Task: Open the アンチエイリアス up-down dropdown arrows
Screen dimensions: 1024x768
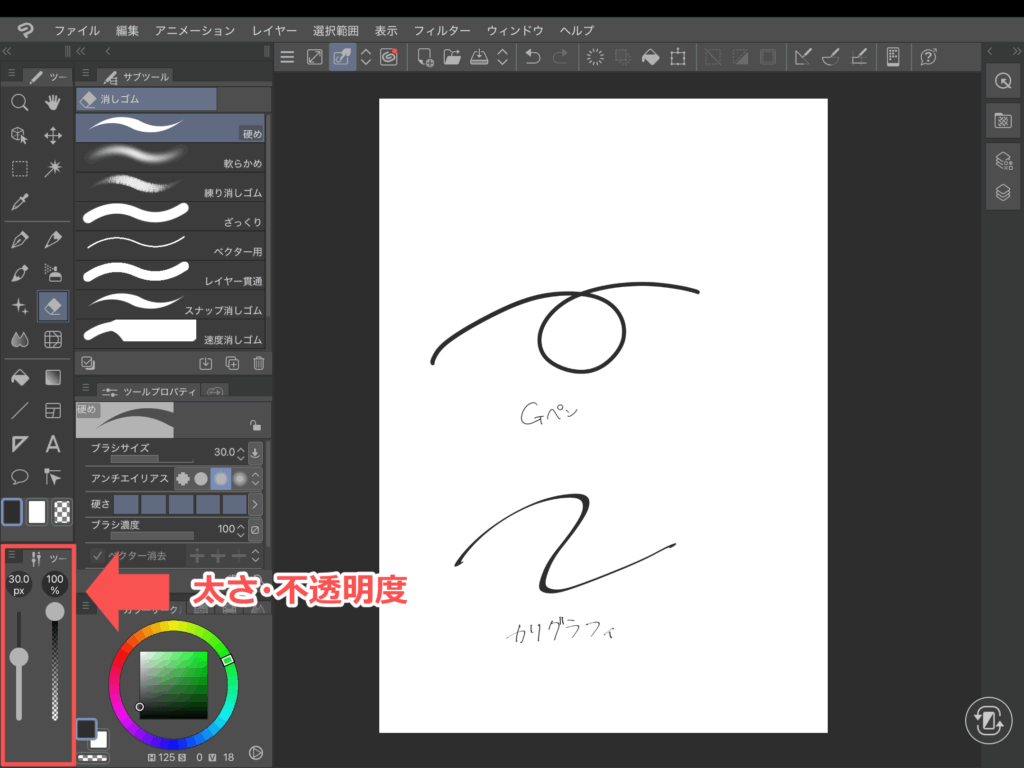Action: point(256,479)
